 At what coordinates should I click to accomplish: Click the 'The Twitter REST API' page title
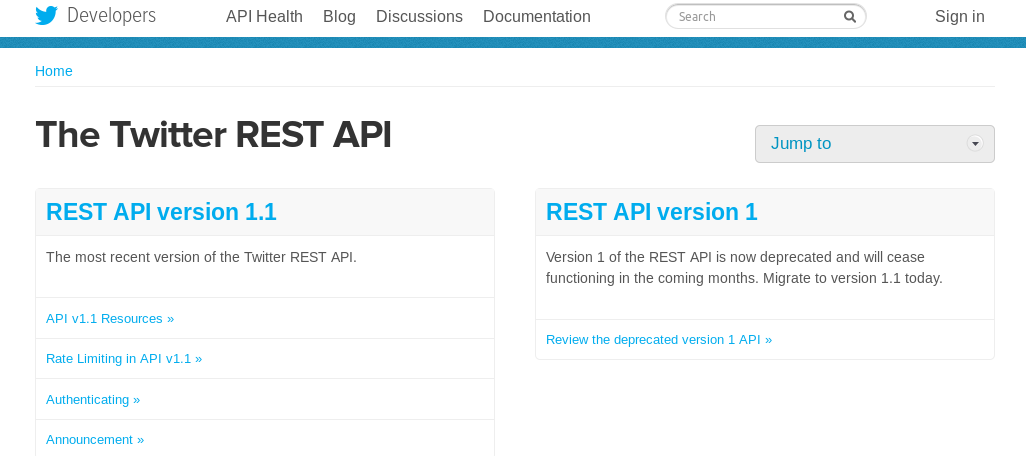tap(213, 135)
